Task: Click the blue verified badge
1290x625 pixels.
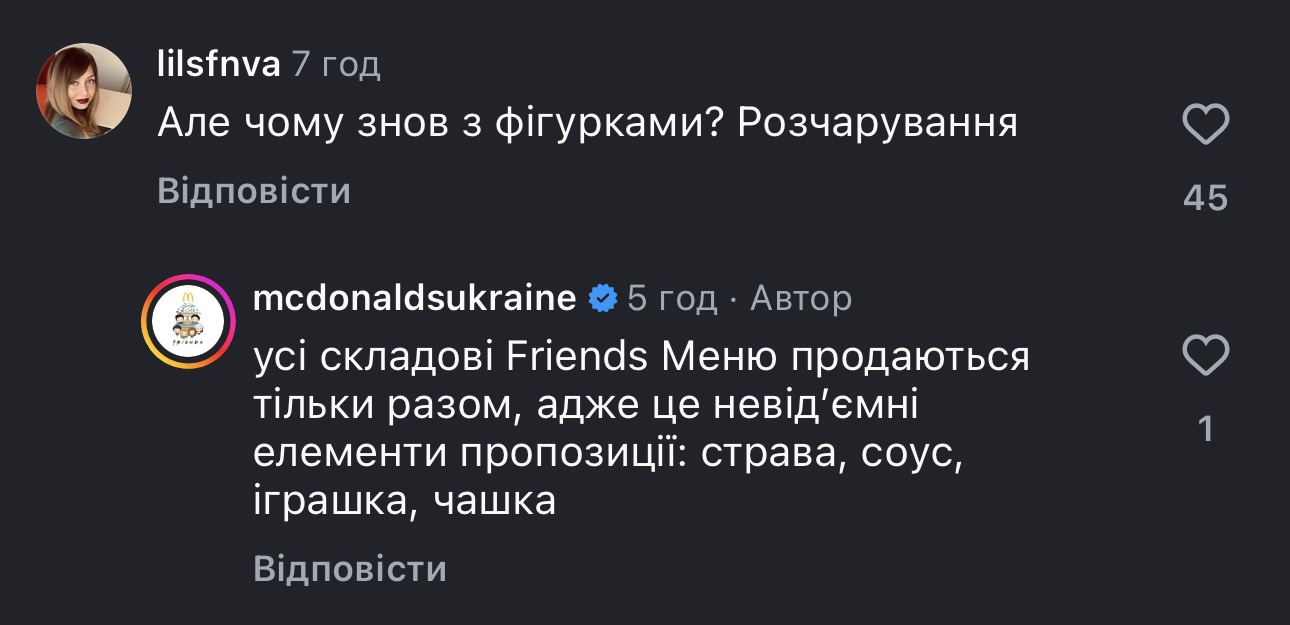Action: tap(602, 298)
